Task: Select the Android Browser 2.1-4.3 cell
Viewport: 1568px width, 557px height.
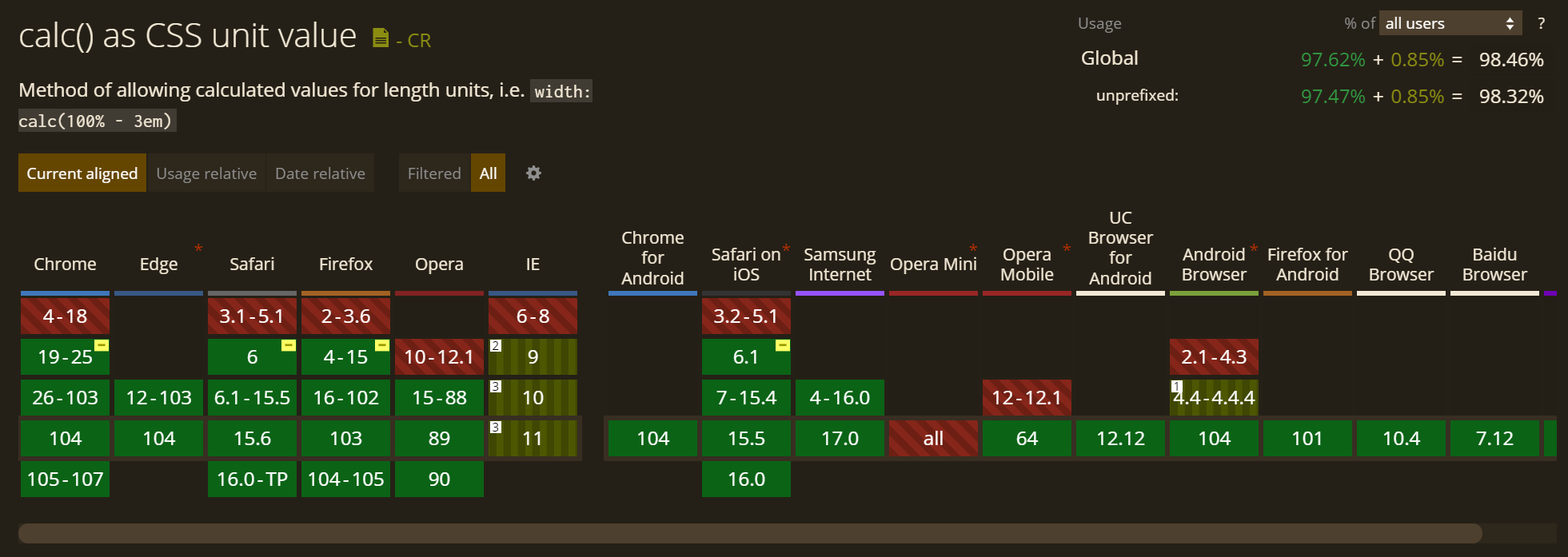Action: click(x=1214, y=356)
